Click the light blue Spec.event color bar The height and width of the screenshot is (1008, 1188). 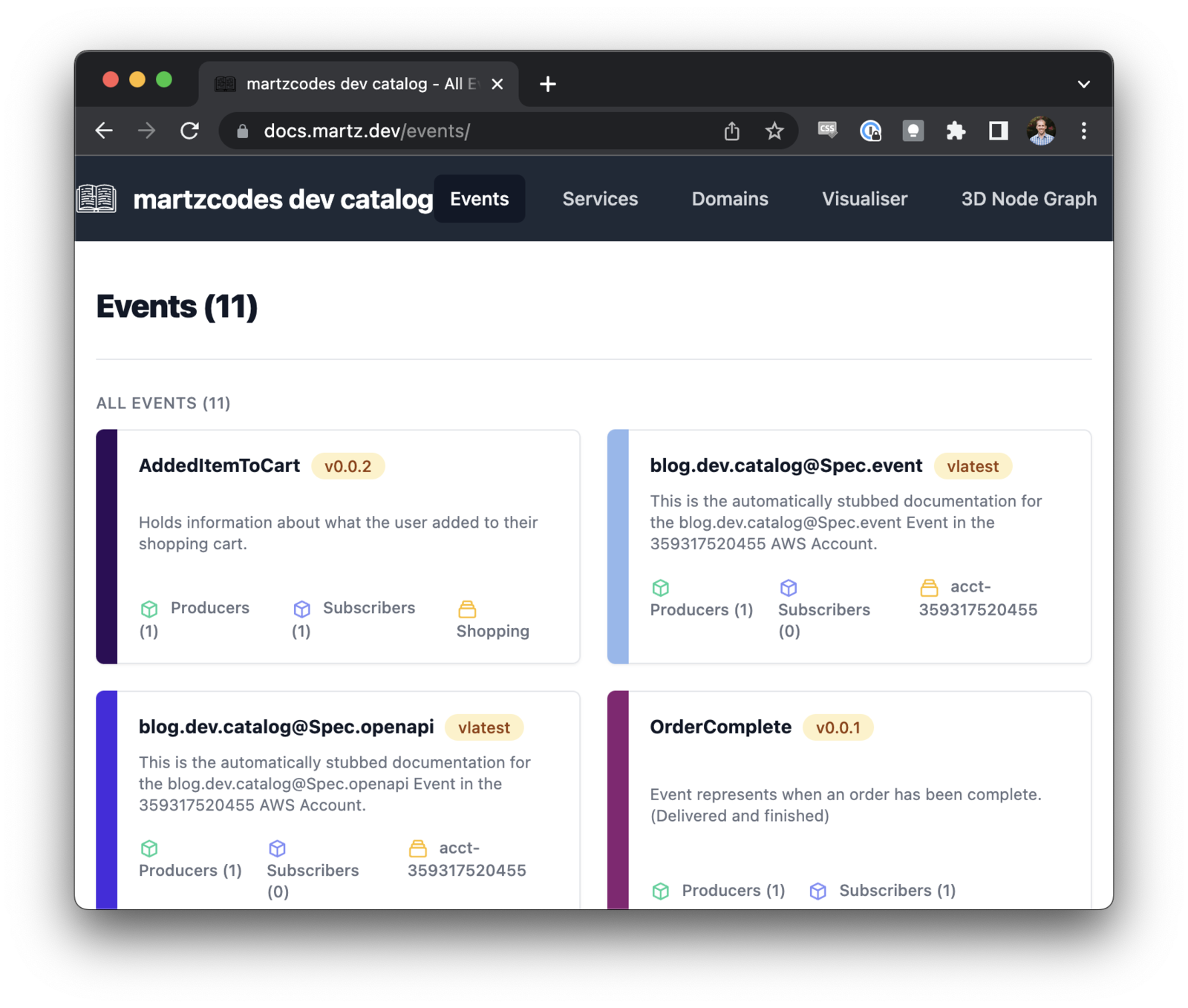[x=618, y=546]
